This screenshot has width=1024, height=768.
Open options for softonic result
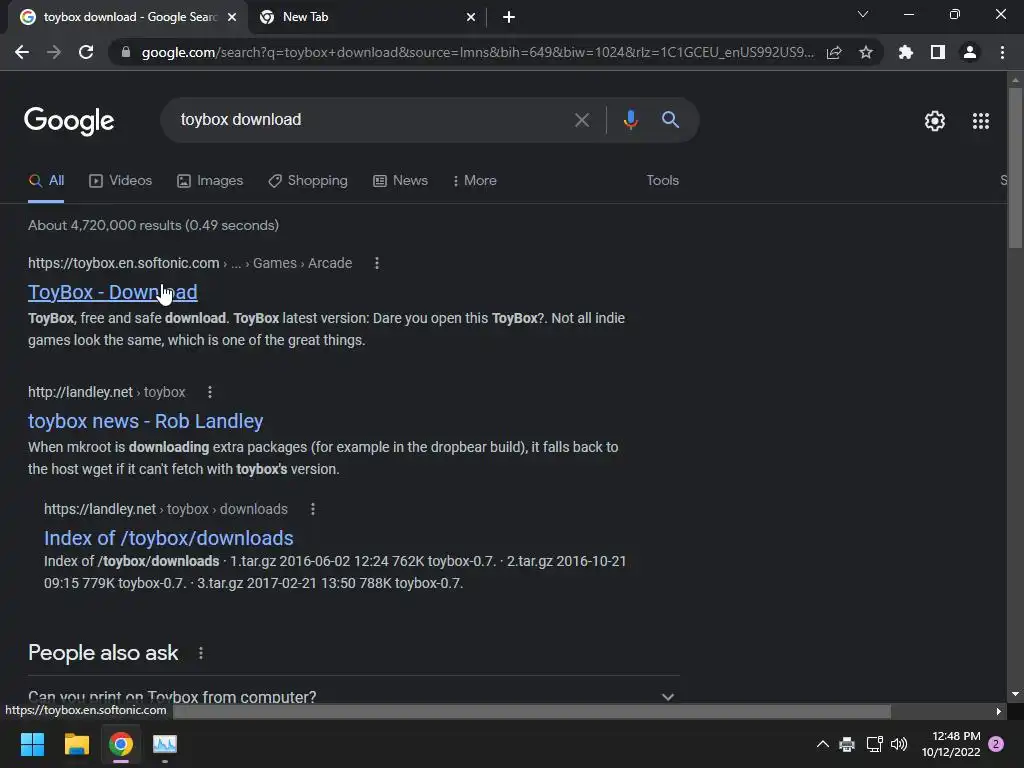[377, 263]
